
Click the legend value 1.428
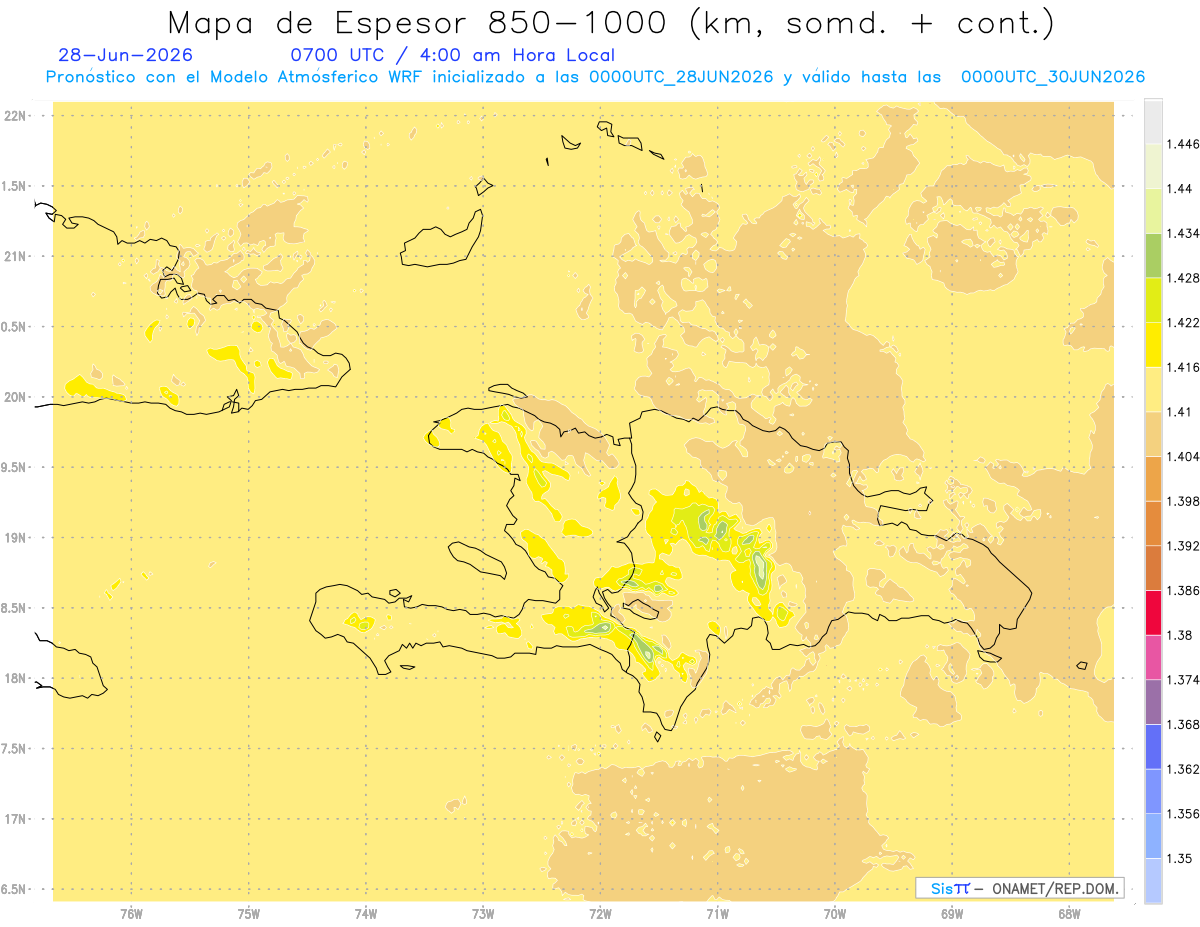click(x=1181, y=278)
